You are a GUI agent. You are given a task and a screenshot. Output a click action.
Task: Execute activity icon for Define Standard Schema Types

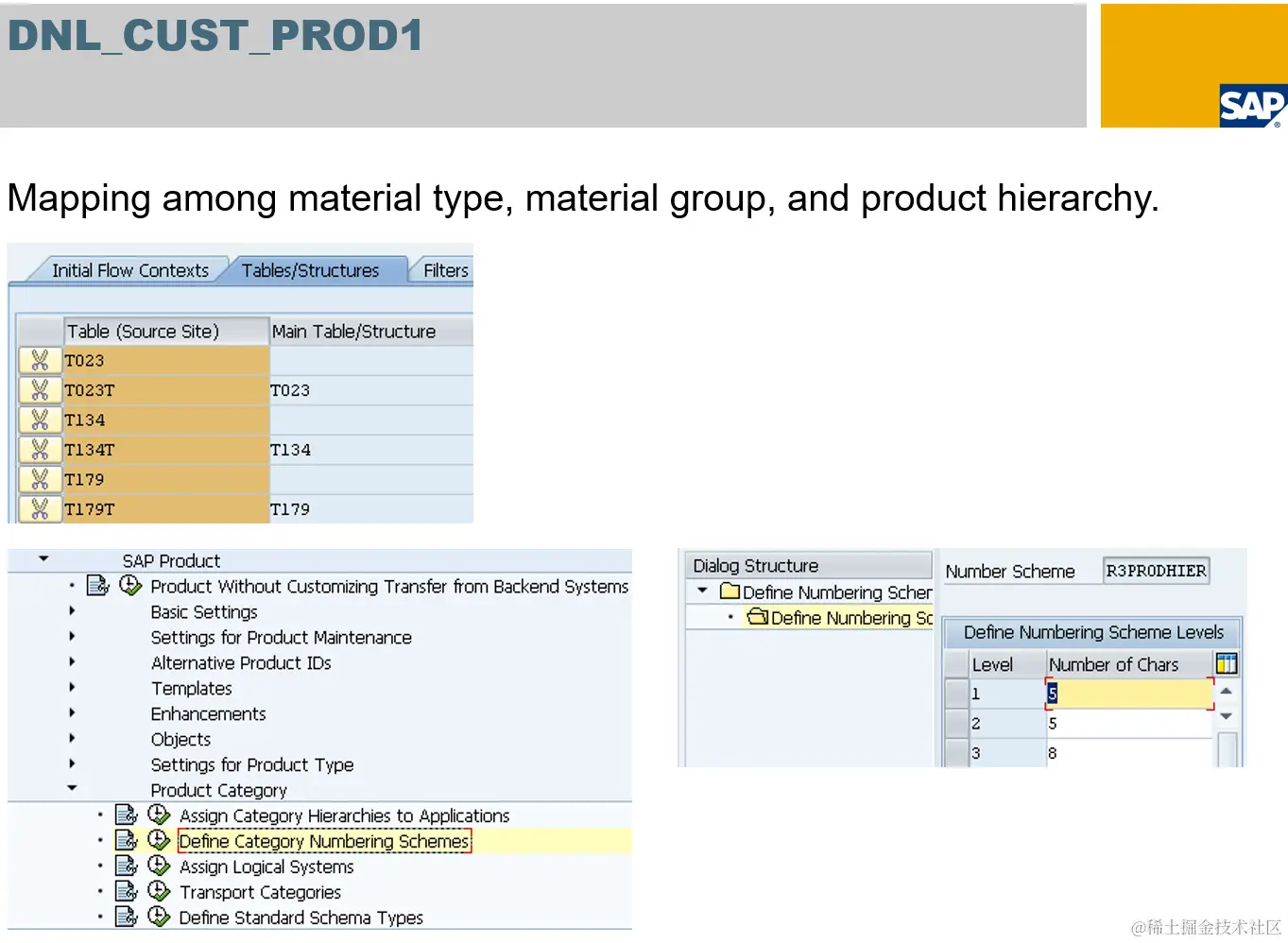(x=159, y=917)
